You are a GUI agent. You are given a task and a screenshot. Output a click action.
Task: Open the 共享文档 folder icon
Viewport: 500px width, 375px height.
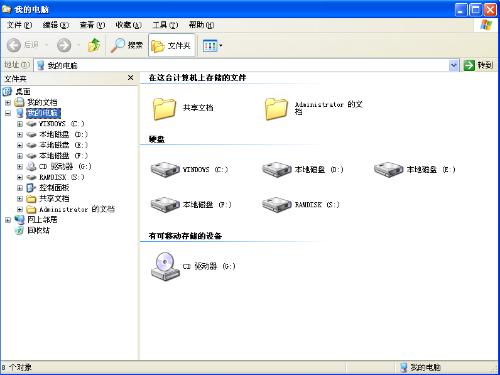click(164, 108)
